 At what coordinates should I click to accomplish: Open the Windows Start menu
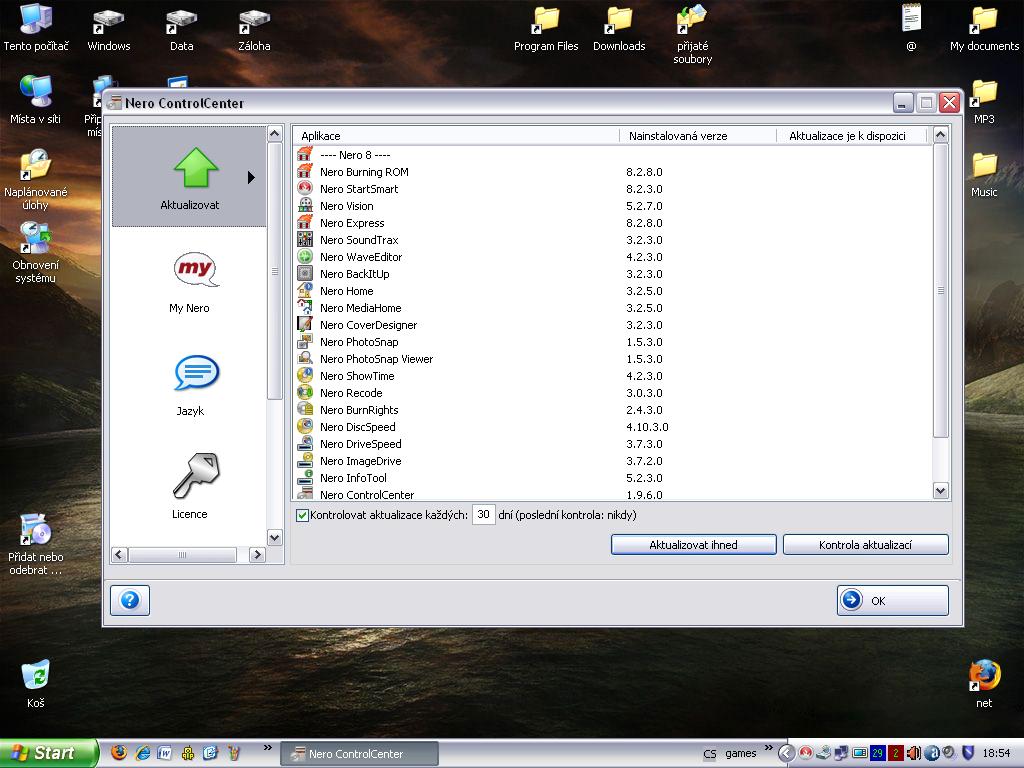[48, 753]
